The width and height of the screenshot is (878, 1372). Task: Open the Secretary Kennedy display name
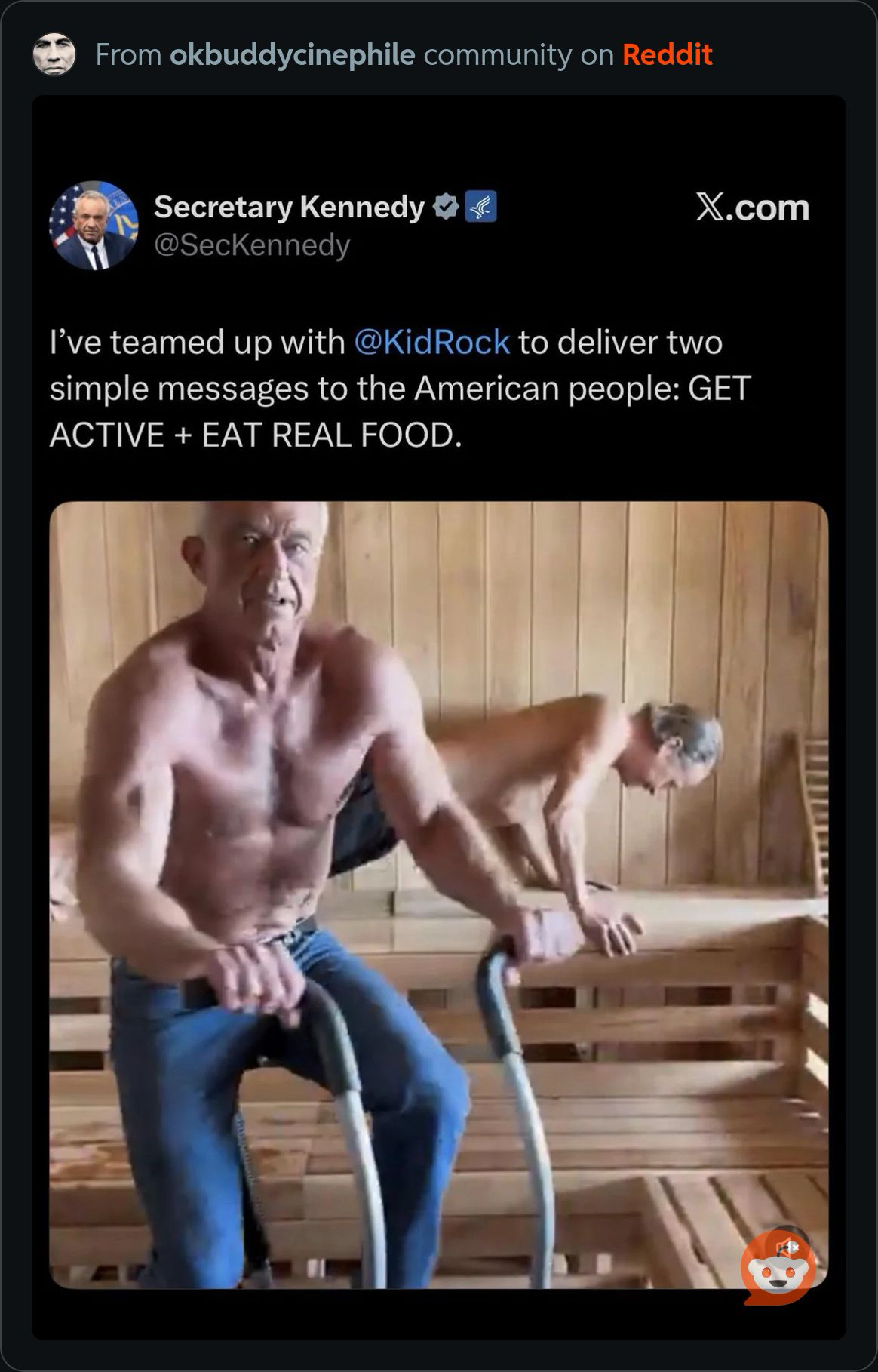click(x=289, y=207)
